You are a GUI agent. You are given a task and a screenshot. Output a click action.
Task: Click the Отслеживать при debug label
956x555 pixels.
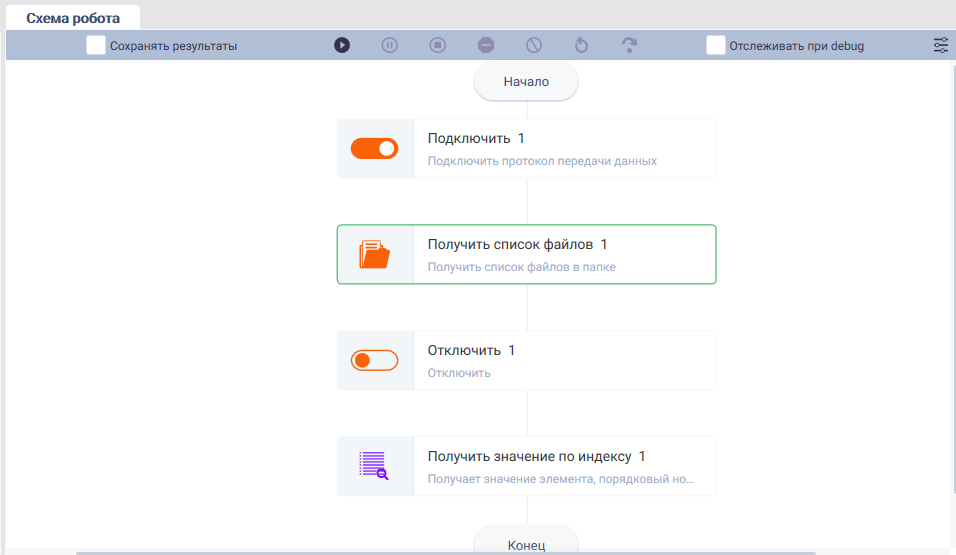point(796,46)
